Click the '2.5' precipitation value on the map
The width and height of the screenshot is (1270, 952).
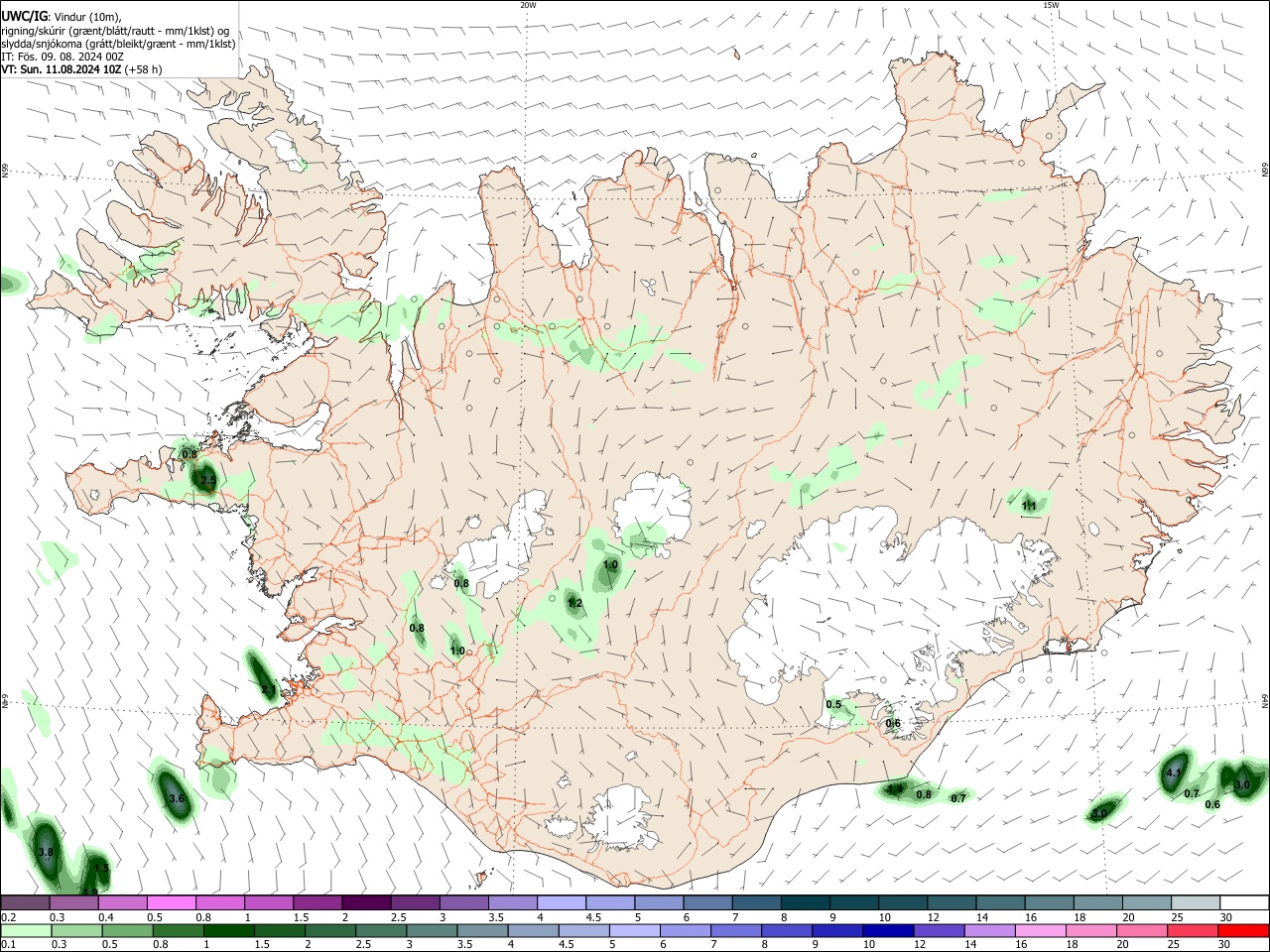tap(208, 480)
